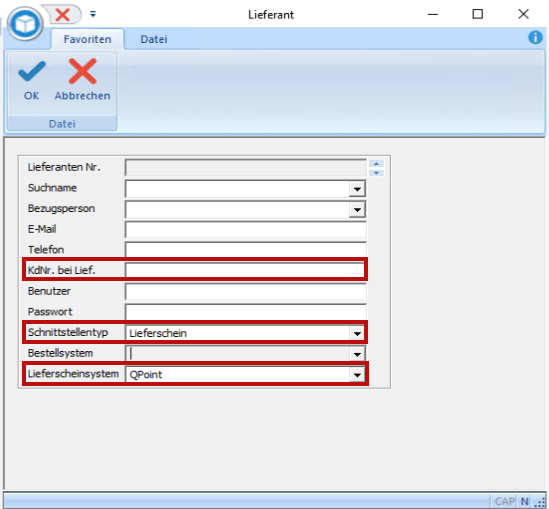
Task: Click the blue checkmark OK icon
Action: pos(32,71)
